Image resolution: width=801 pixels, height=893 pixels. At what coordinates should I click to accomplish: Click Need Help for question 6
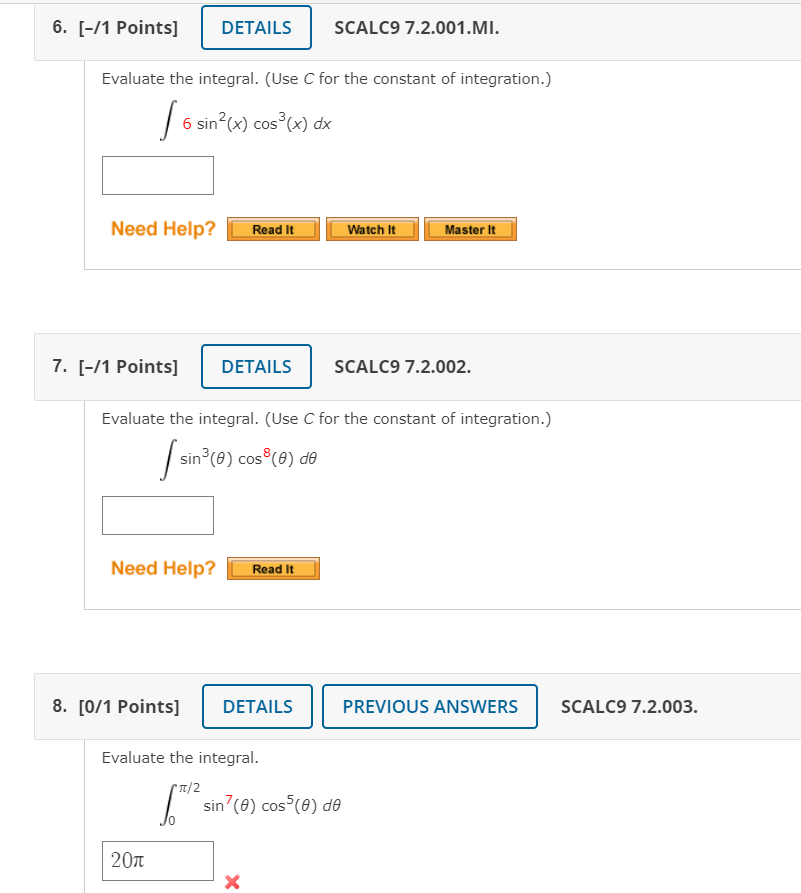pyautogui.click(x=162, y=228)
